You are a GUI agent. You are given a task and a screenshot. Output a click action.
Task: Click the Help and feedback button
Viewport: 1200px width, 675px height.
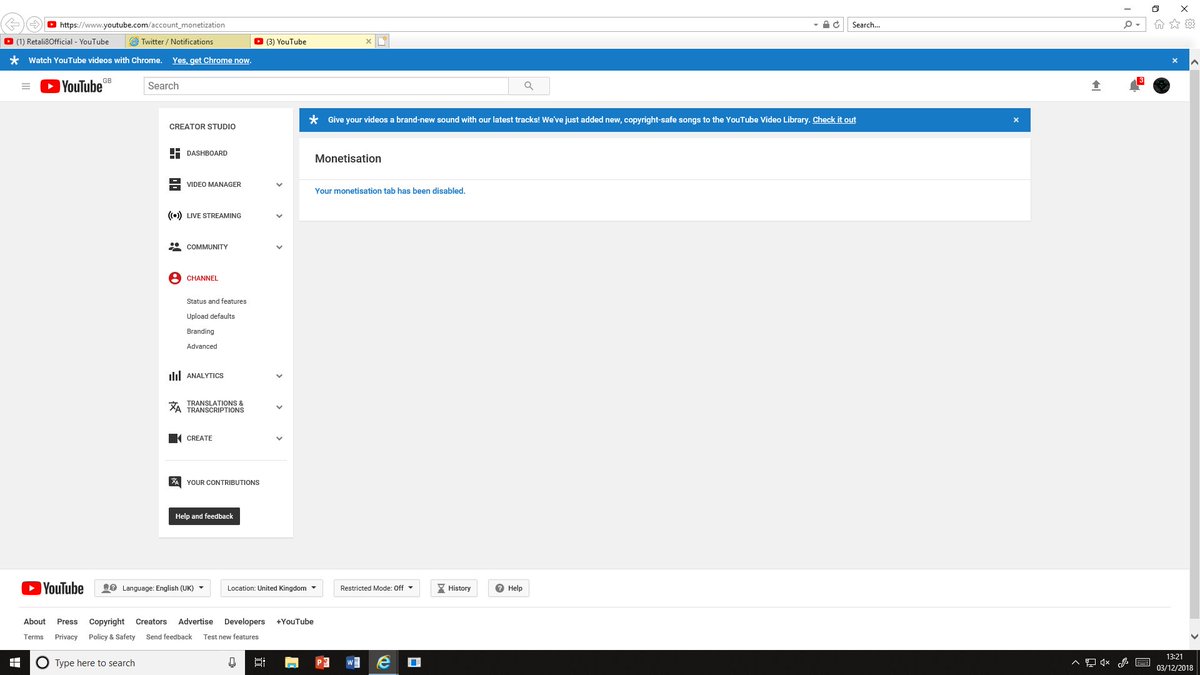(204, 516)
